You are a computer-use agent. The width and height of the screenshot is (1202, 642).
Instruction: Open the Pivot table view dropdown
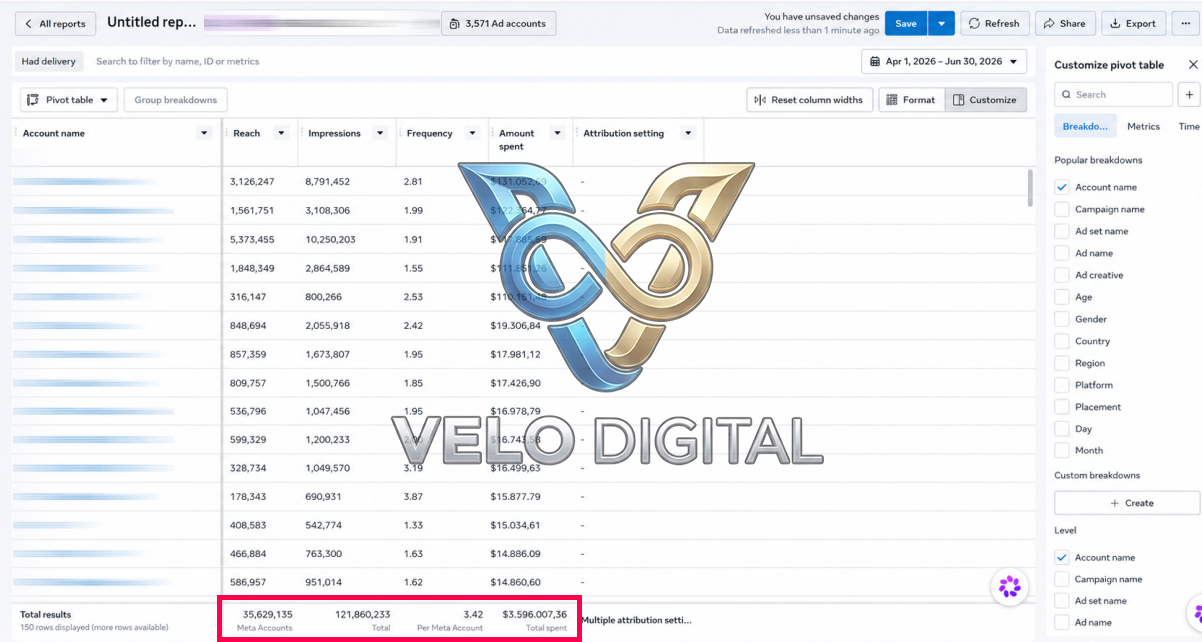pos(69,100)
